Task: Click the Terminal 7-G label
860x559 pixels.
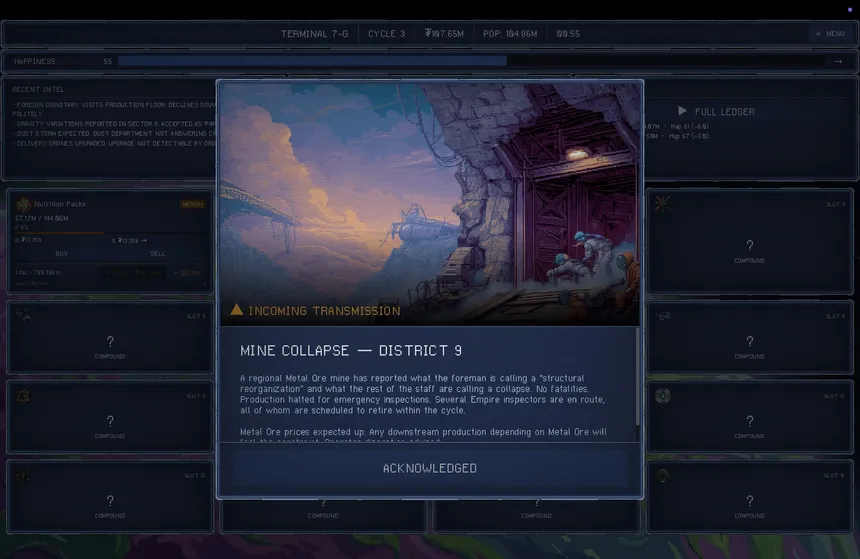Action: (x=314, y=33)
